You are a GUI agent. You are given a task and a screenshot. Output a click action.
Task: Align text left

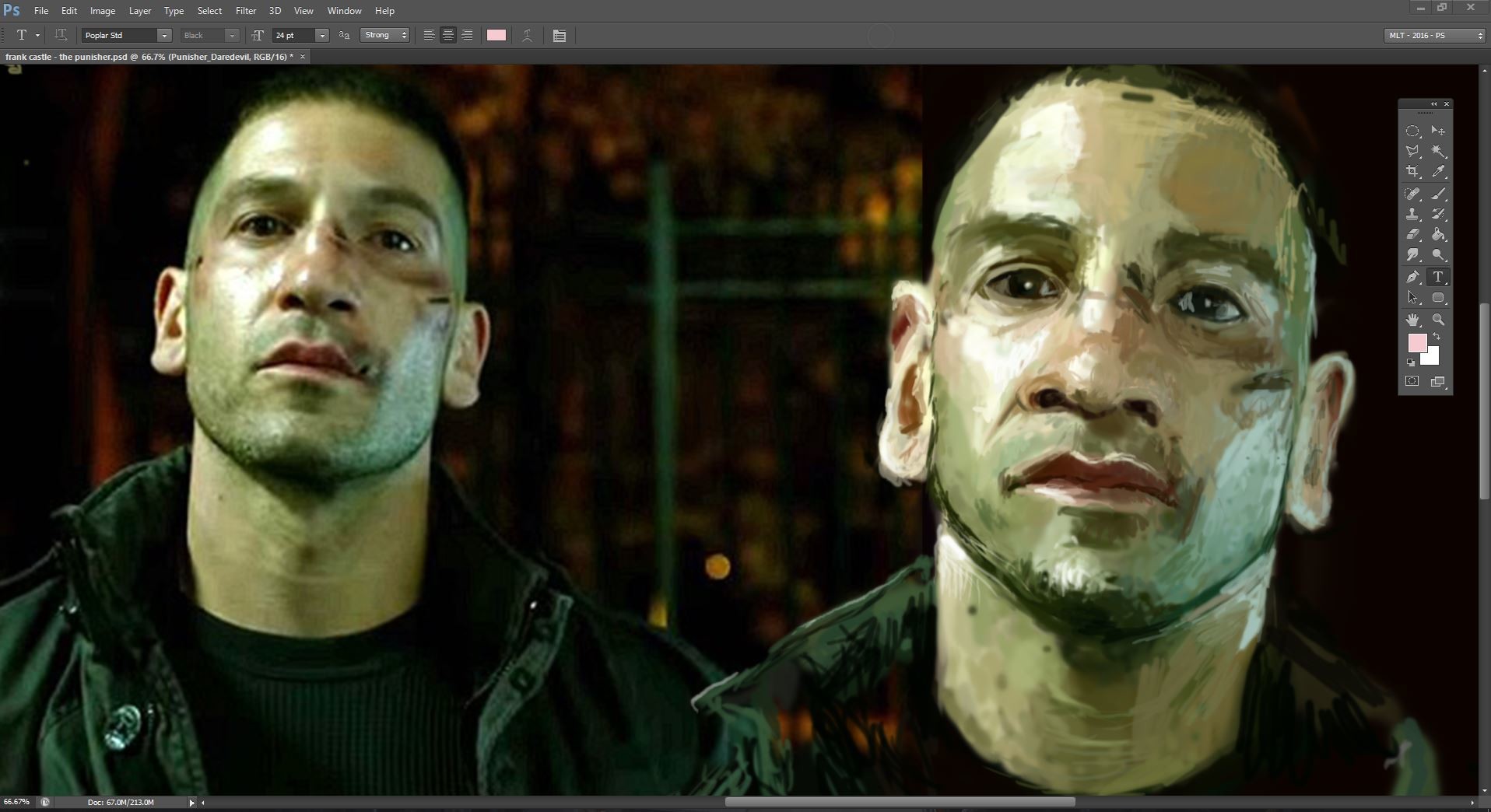[429, 35]
